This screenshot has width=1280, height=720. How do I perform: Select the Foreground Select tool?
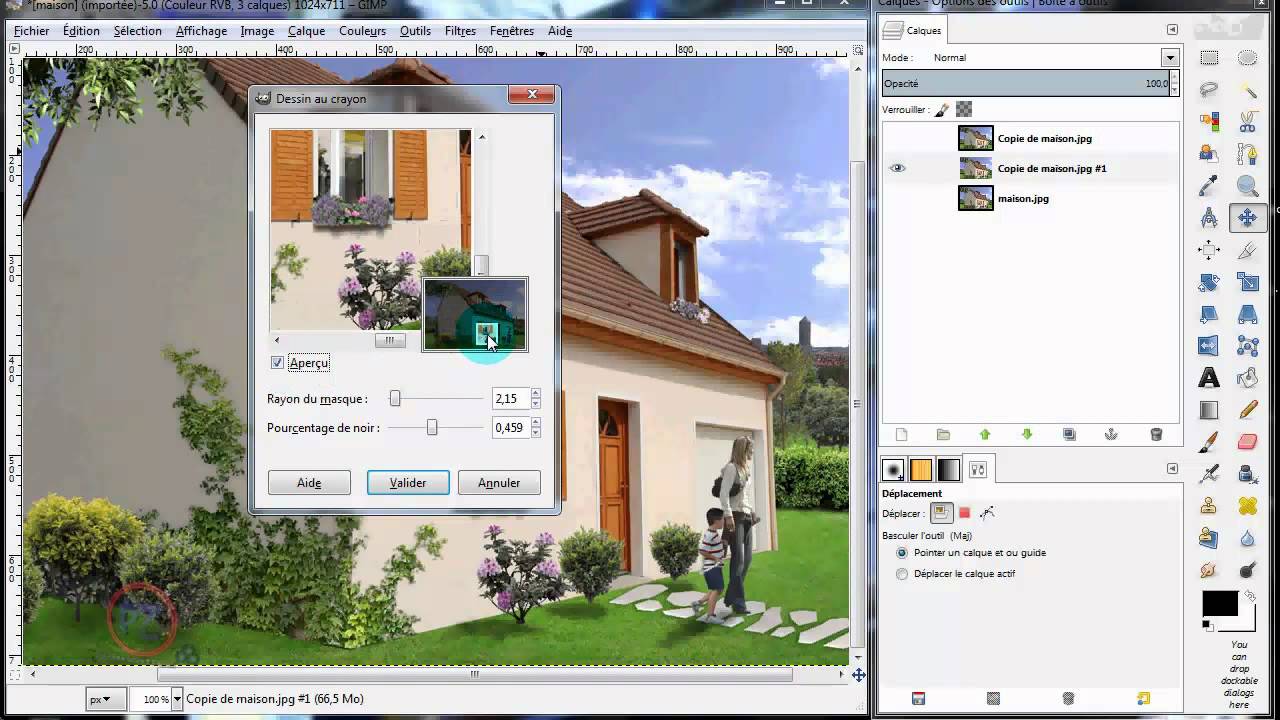click(x=1209, y=154)
